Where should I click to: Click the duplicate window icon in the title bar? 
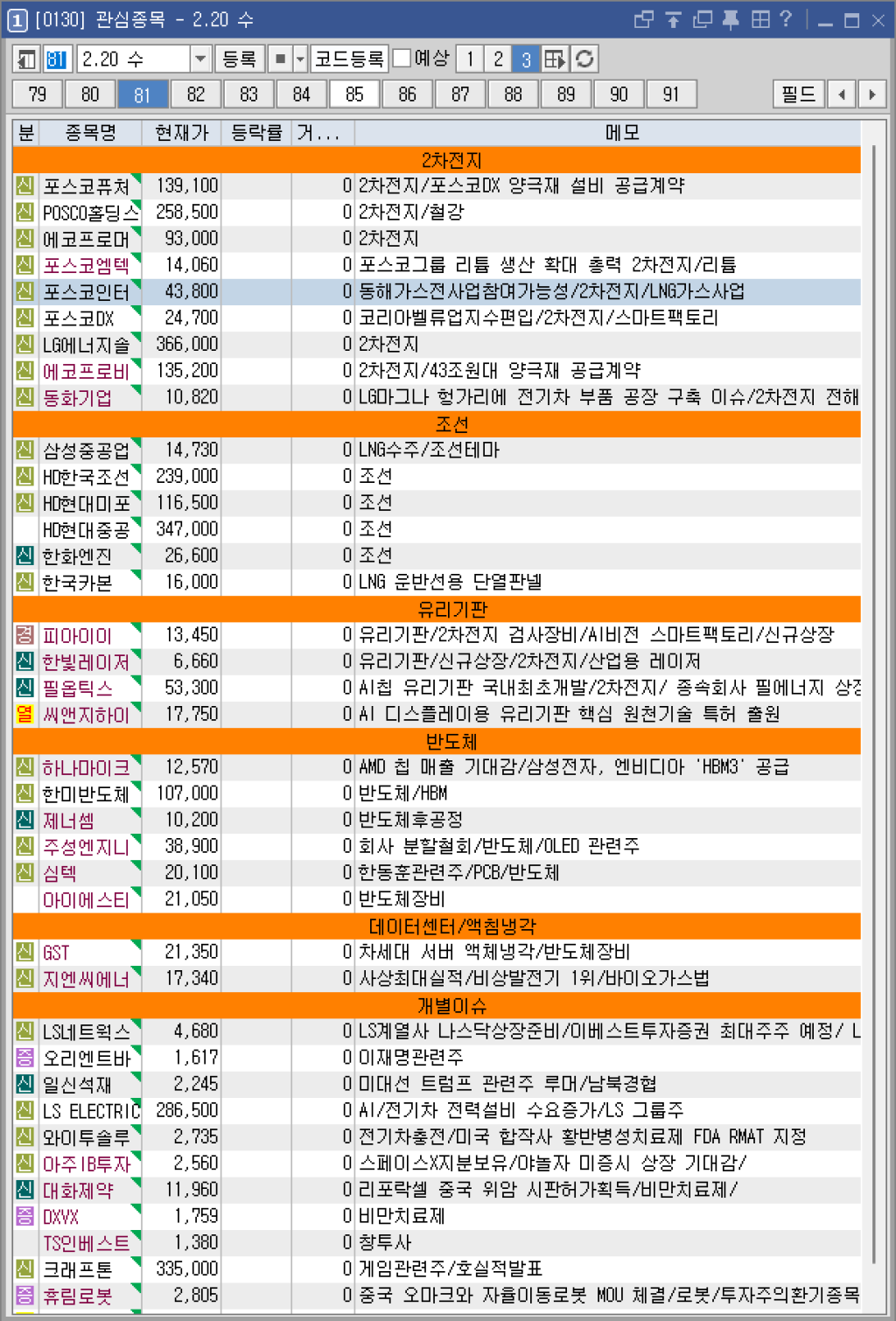point(702,19)
